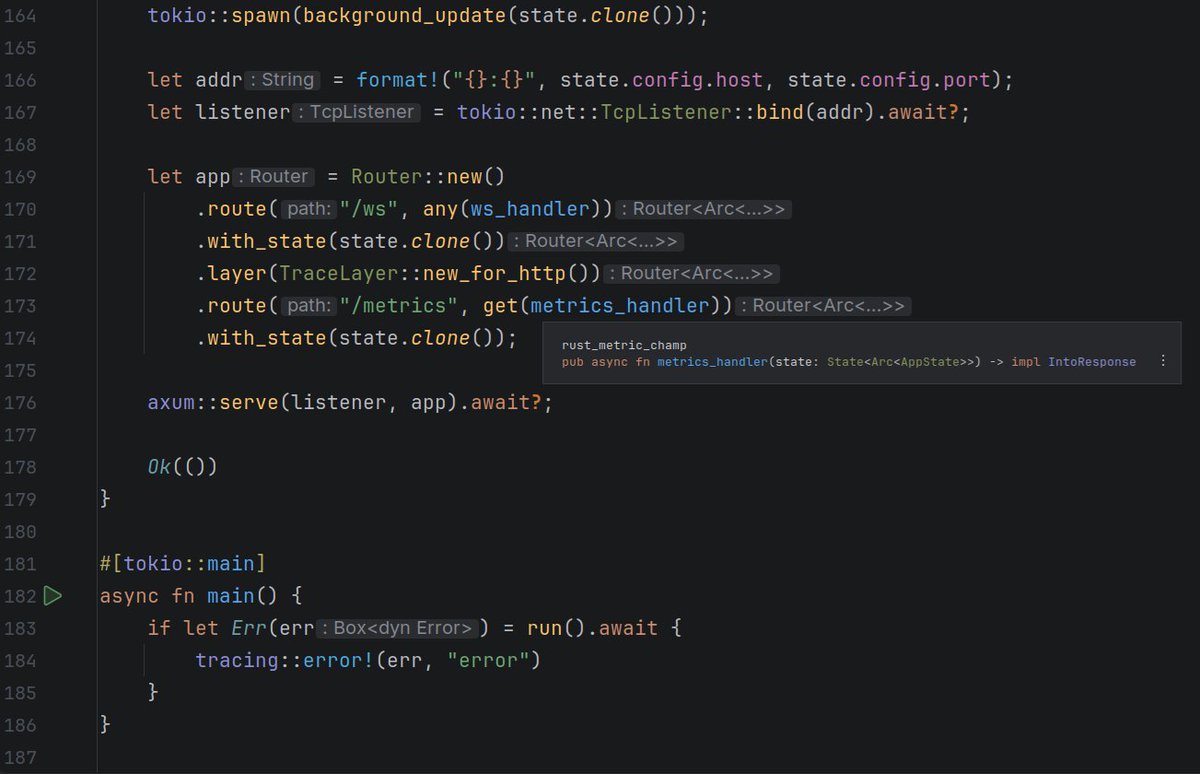This screenshot has width=1200, height=774.
Task: Click tracing on line 184
Action: (x=238, y=660)
